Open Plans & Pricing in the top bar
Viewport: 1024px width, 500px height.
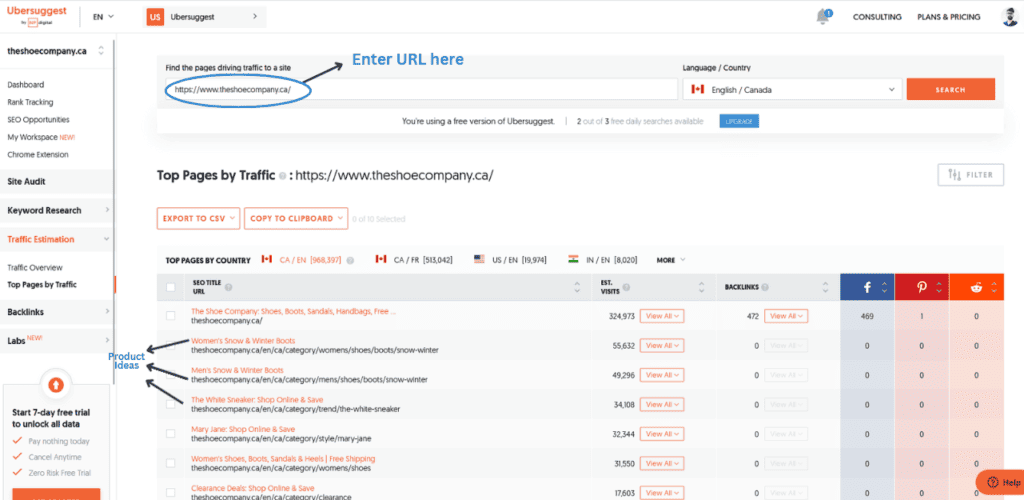coord(948,17)
